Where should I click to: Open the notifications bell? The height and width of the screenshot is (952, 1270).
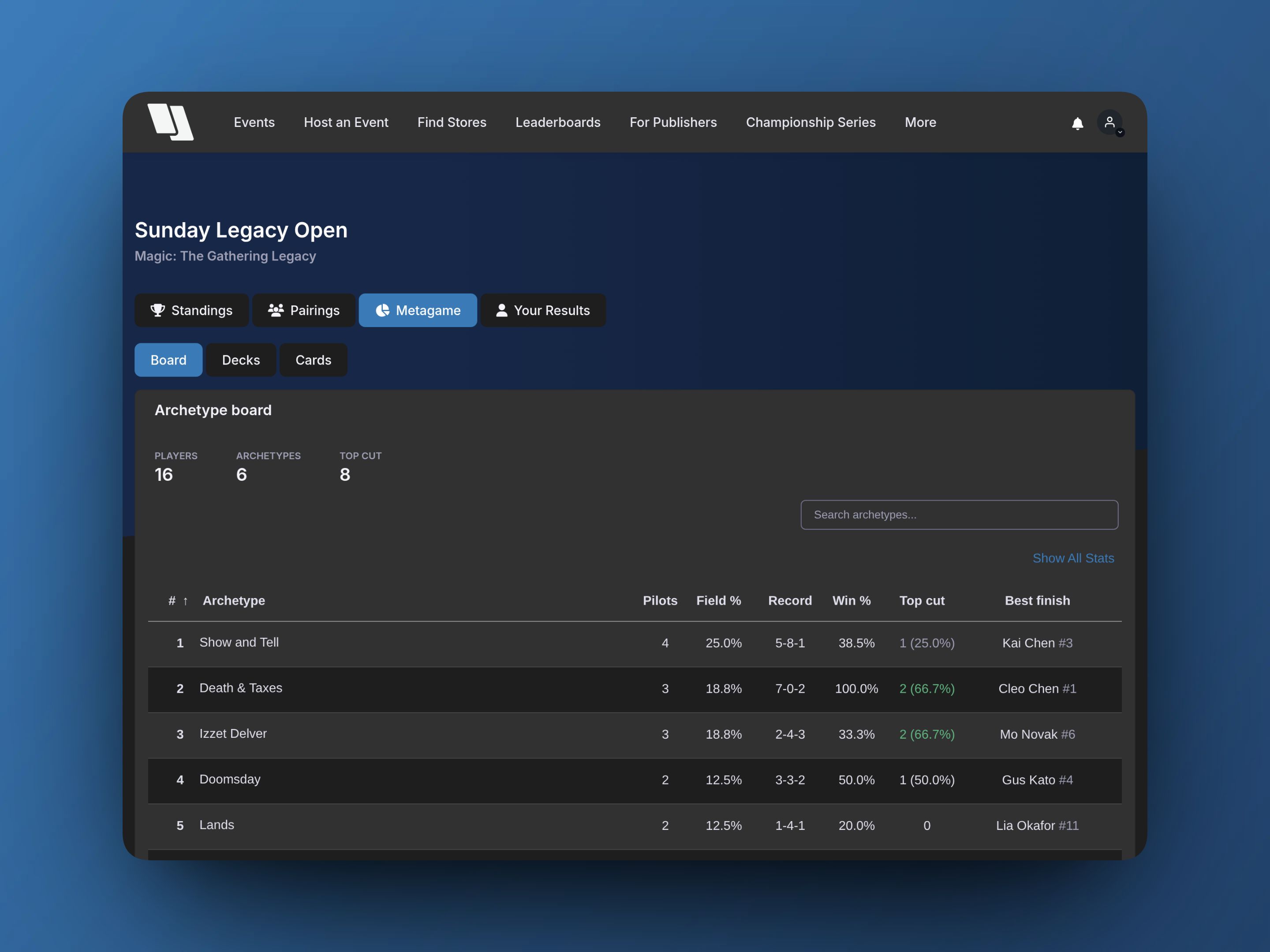click(1078, 123)
